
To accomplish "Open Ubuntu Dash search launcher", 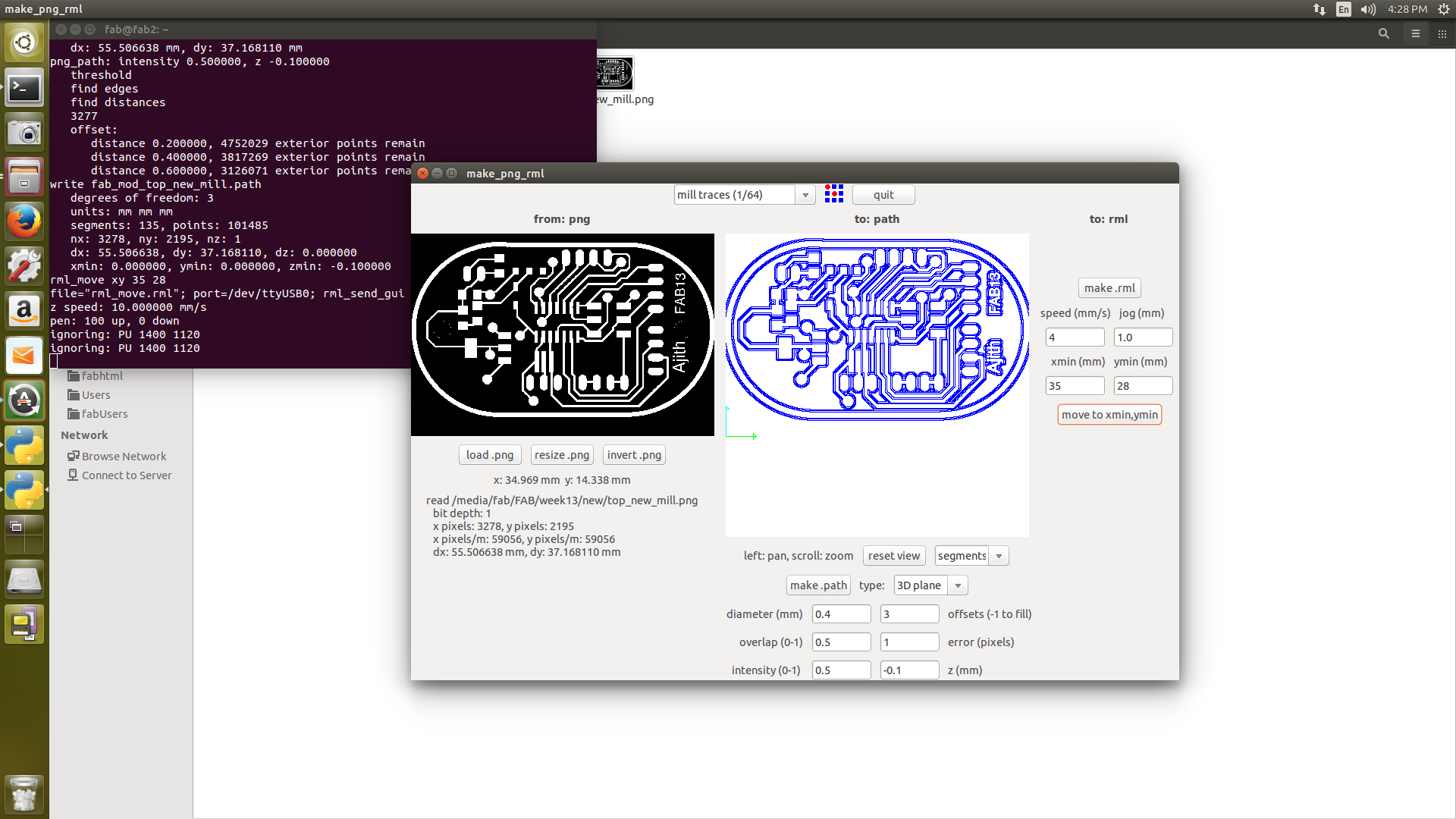I will pos(24,42).
